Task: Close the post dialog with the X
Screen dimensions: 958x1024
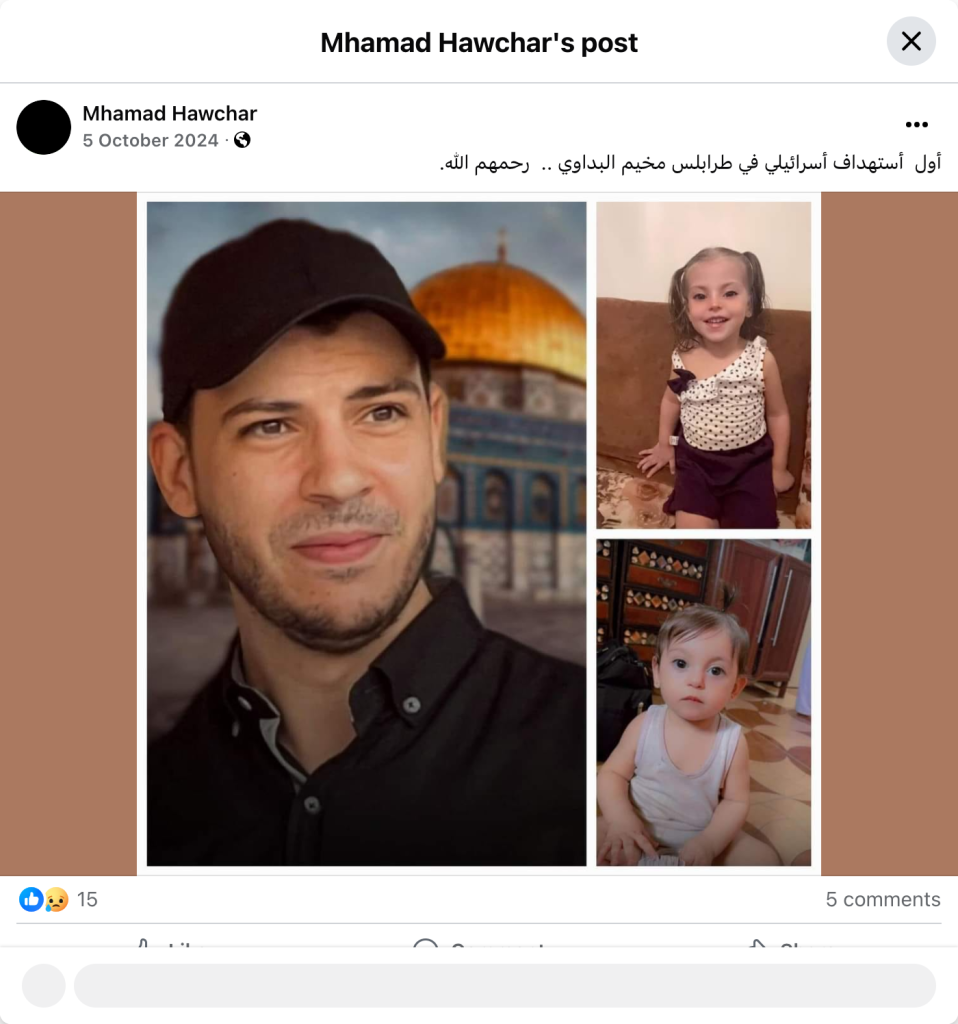Action: tap(911, 41)
